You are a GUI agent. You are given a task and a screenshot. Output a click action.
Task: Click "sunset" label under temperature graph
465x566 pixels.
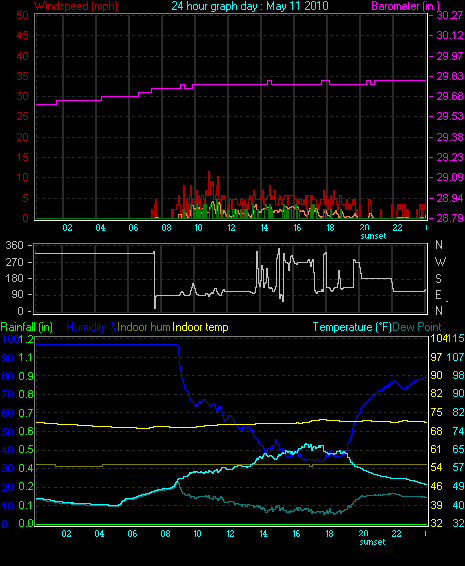(x=372, y=542)
